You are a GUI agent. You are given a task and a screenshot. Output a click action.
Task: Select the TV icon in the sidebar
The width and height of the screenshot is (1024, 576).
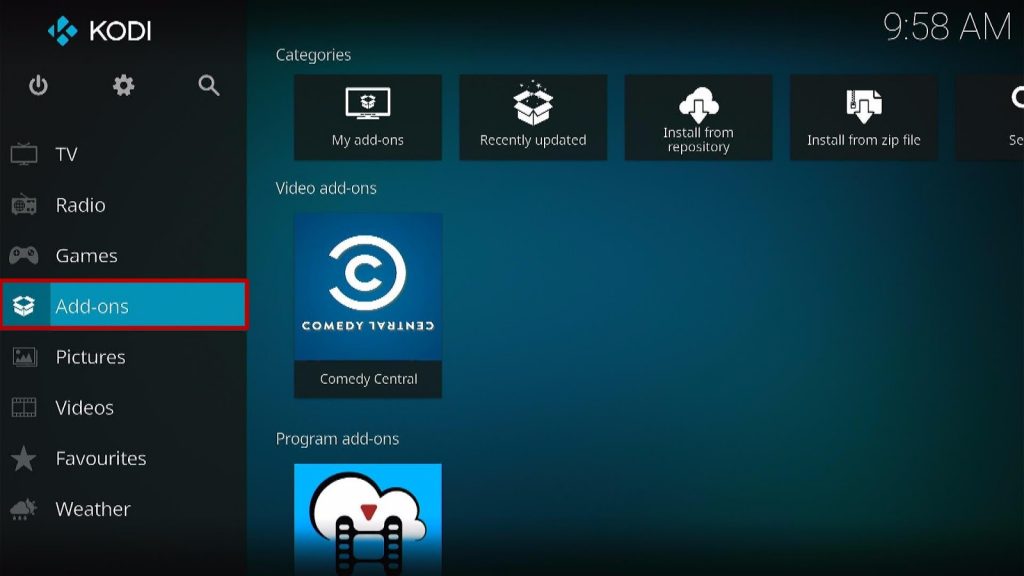tap(24, 154)
